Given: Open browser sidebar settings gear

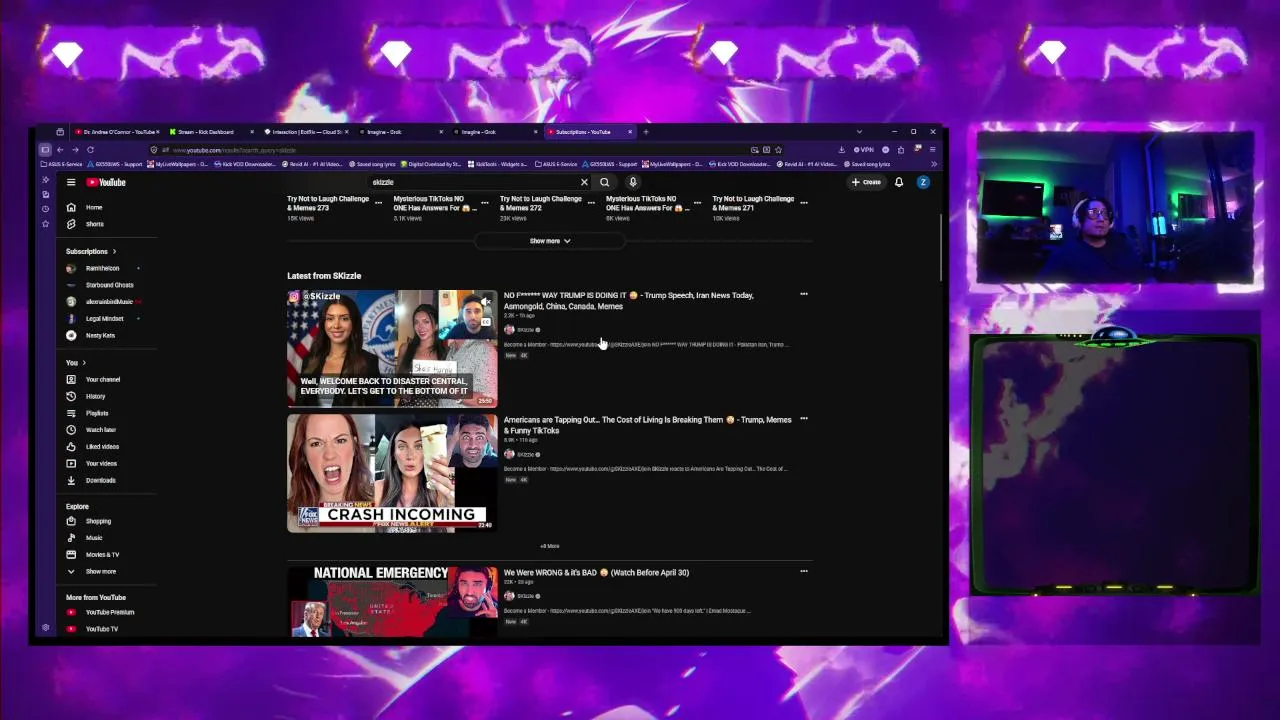Looking at the screenshot, I should click(x=45, y=628).
